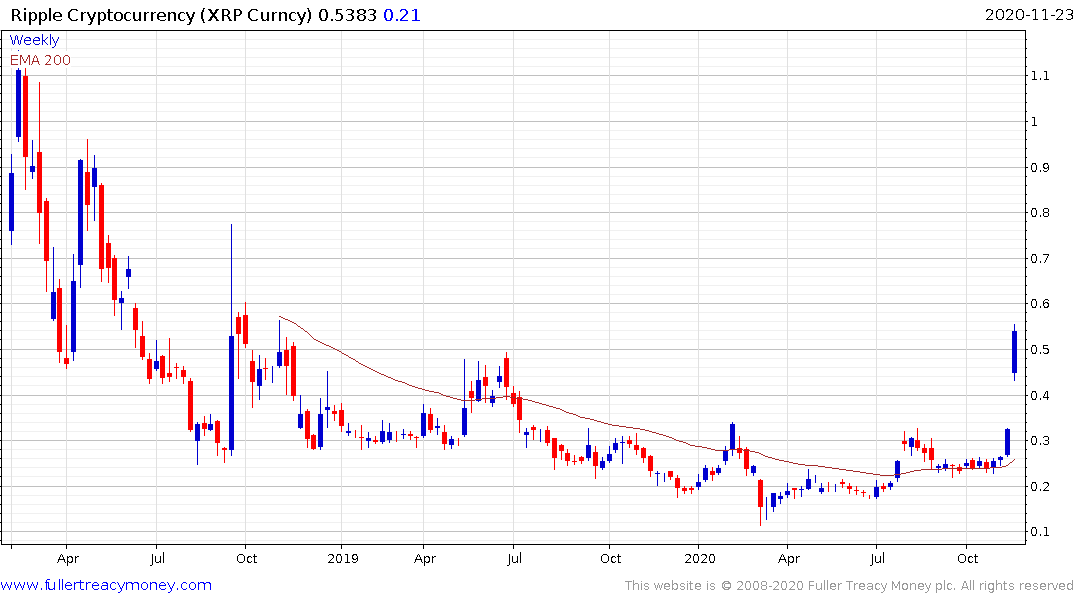Viewport: 1075px width, 600px height.
Task: Click the 0.8 price axis label
Action: [x=1039, y=213]
